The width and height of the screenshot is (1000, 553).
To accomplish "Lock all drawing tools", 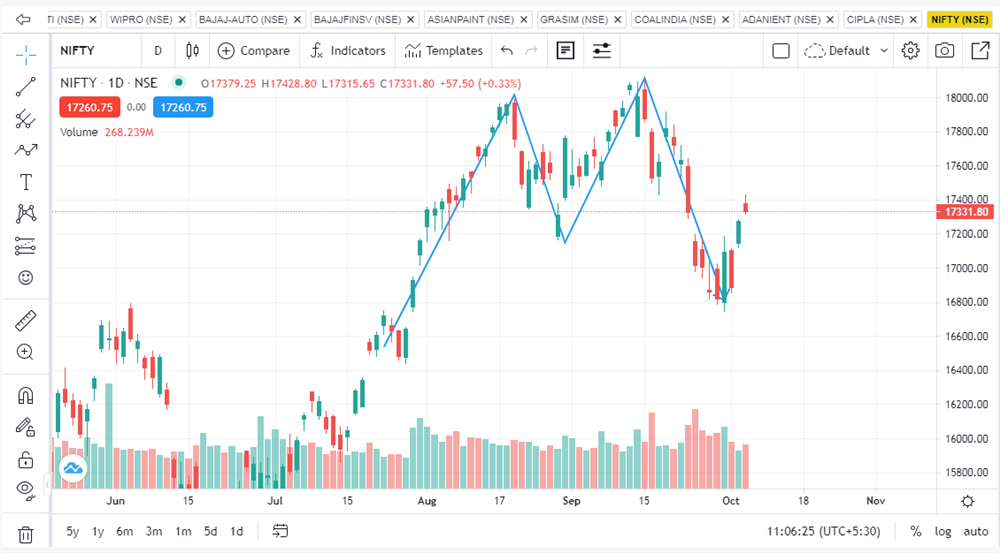I will (26, 459).
